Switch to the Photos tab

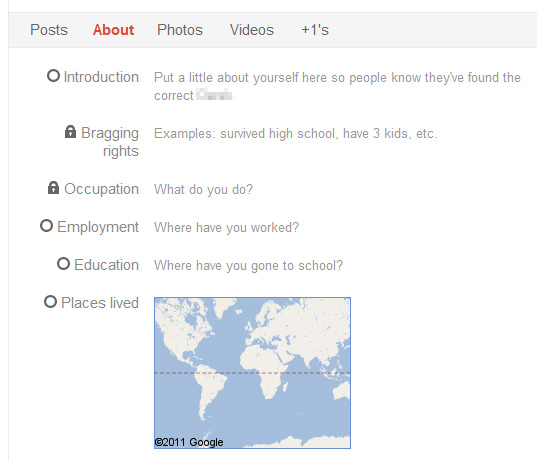[x=180, y=30]
